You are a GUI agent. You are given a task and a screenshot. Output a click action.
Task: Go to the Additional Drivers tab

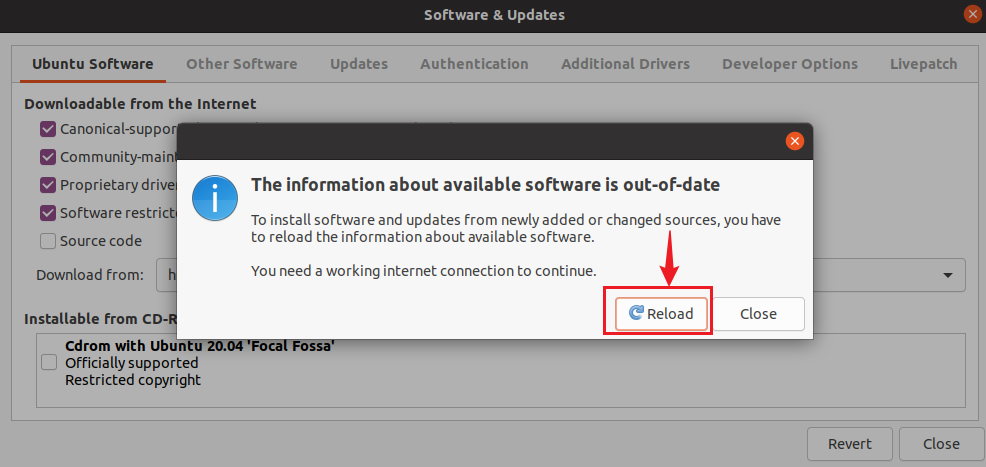625,64
